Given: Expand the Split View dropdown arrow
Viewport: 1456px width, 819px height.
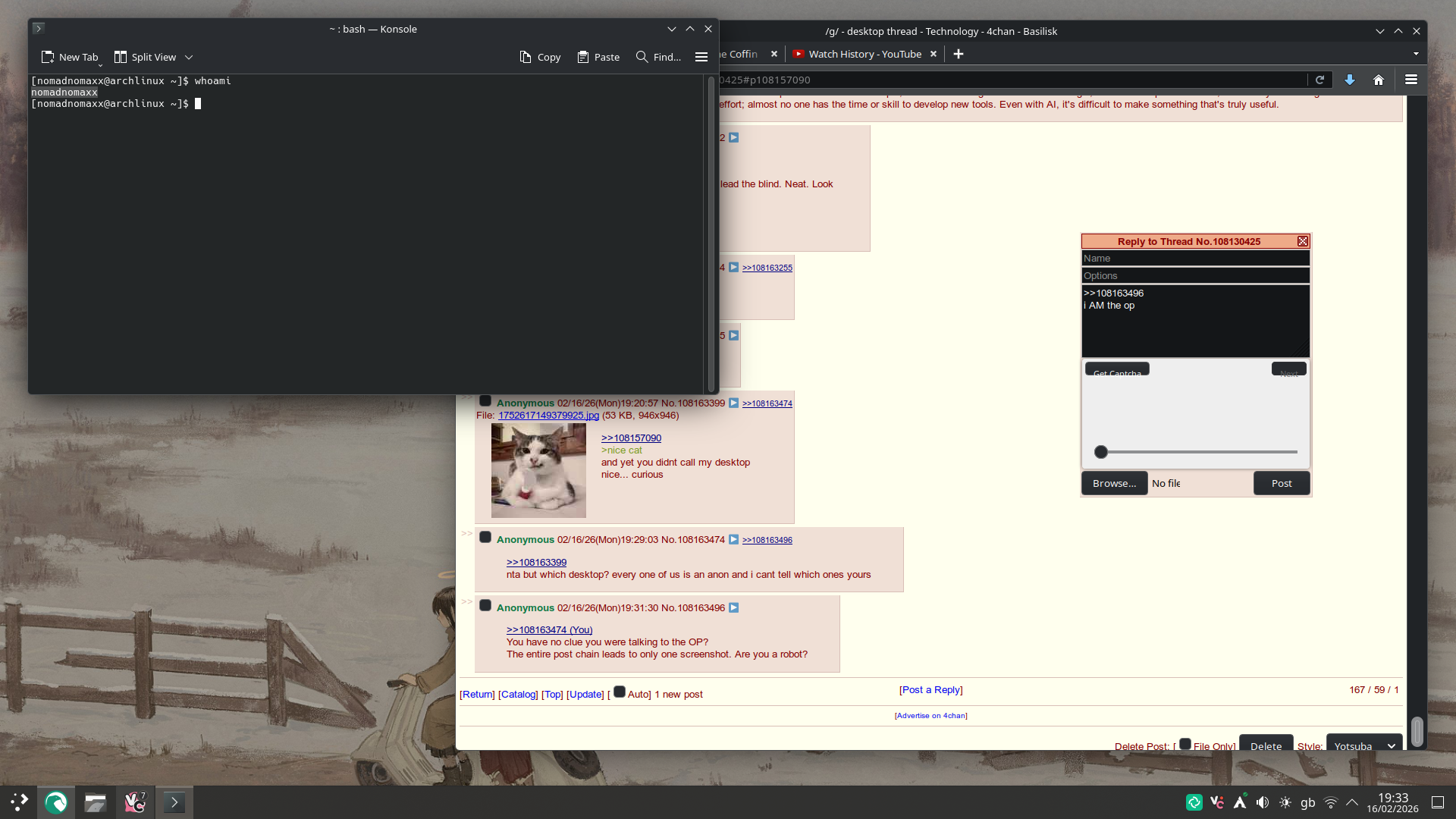Looking at the screenshot, I should 189,57.
